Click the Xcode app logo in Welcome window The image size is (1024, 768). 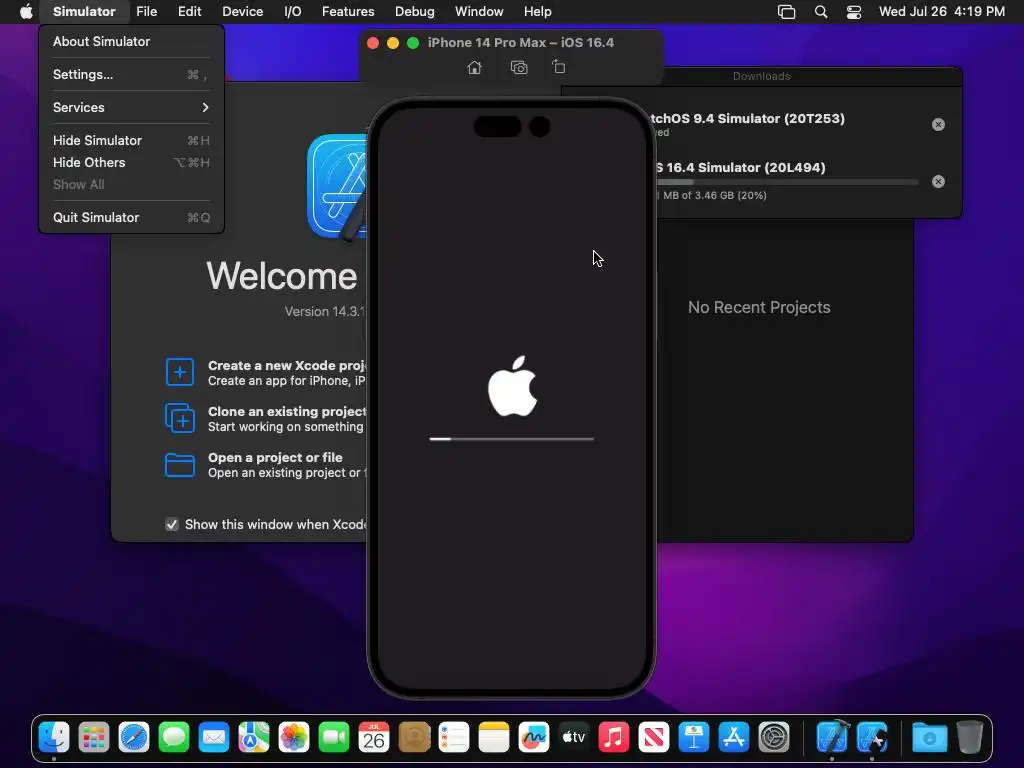click(x=337, y=187)
